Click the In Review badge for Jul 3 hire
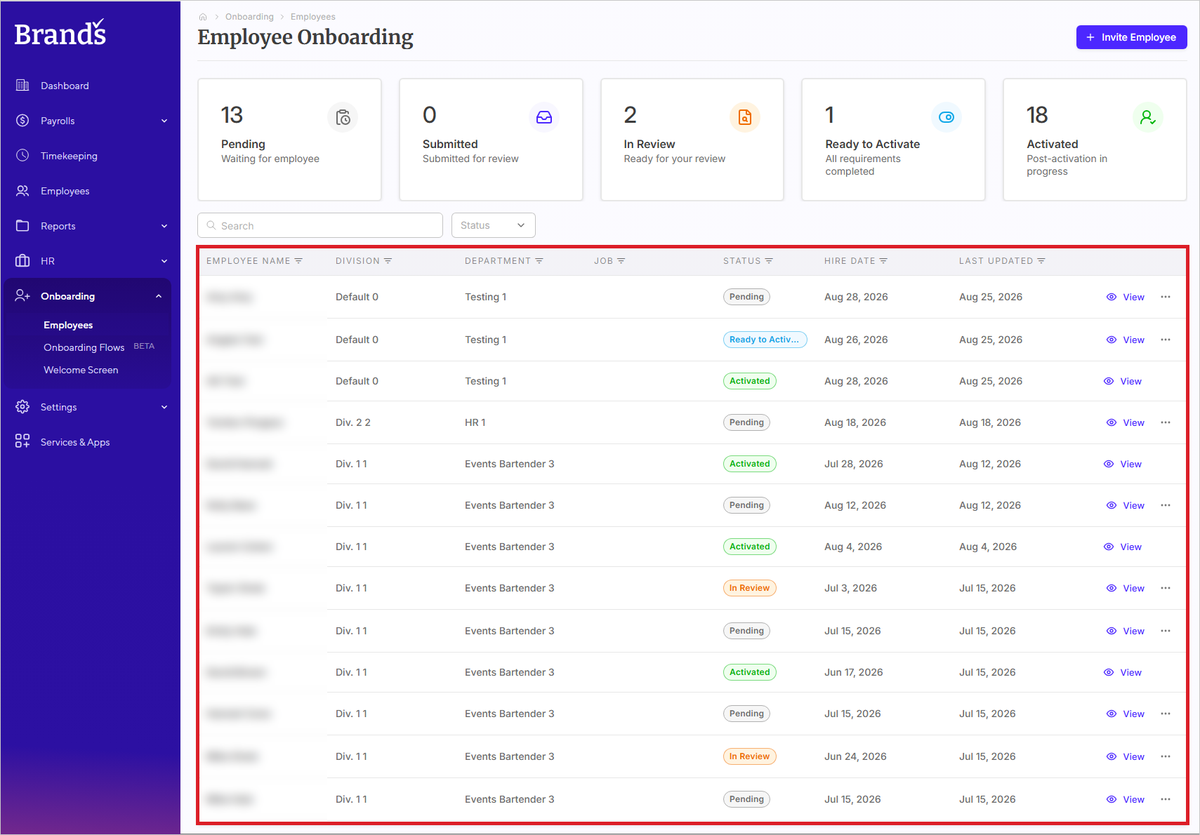 (x=750, y=588)
